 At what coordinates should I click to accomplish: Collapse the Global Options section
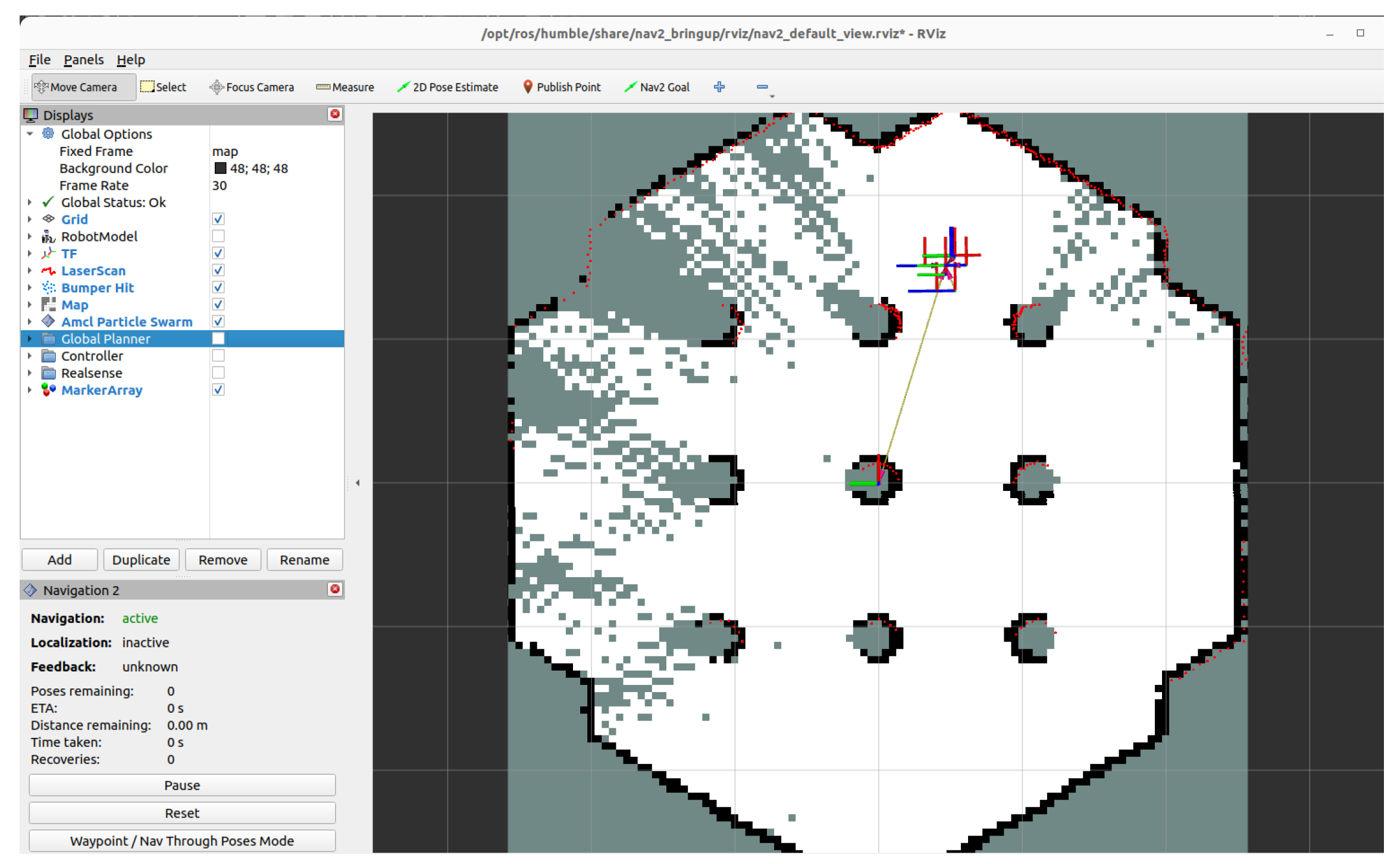click(30, 134)
